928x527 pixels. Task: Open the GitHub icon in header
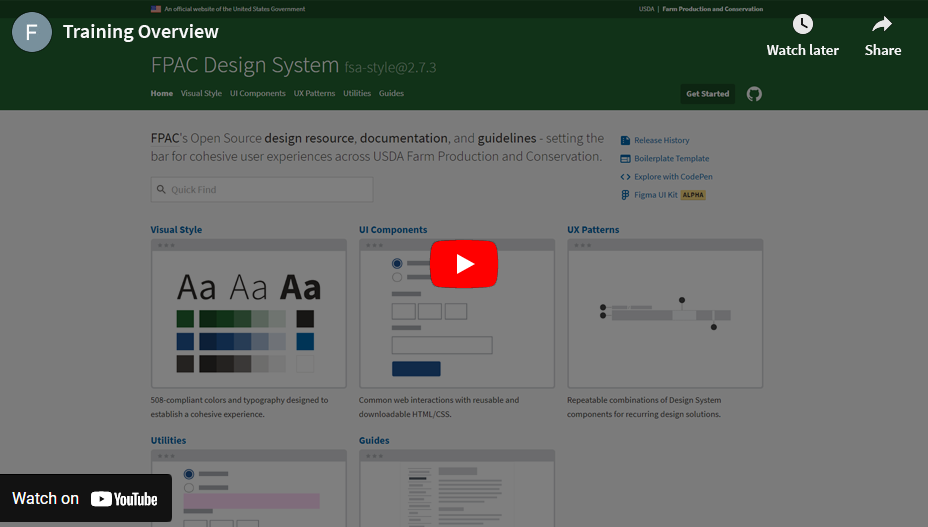(754, 94)
